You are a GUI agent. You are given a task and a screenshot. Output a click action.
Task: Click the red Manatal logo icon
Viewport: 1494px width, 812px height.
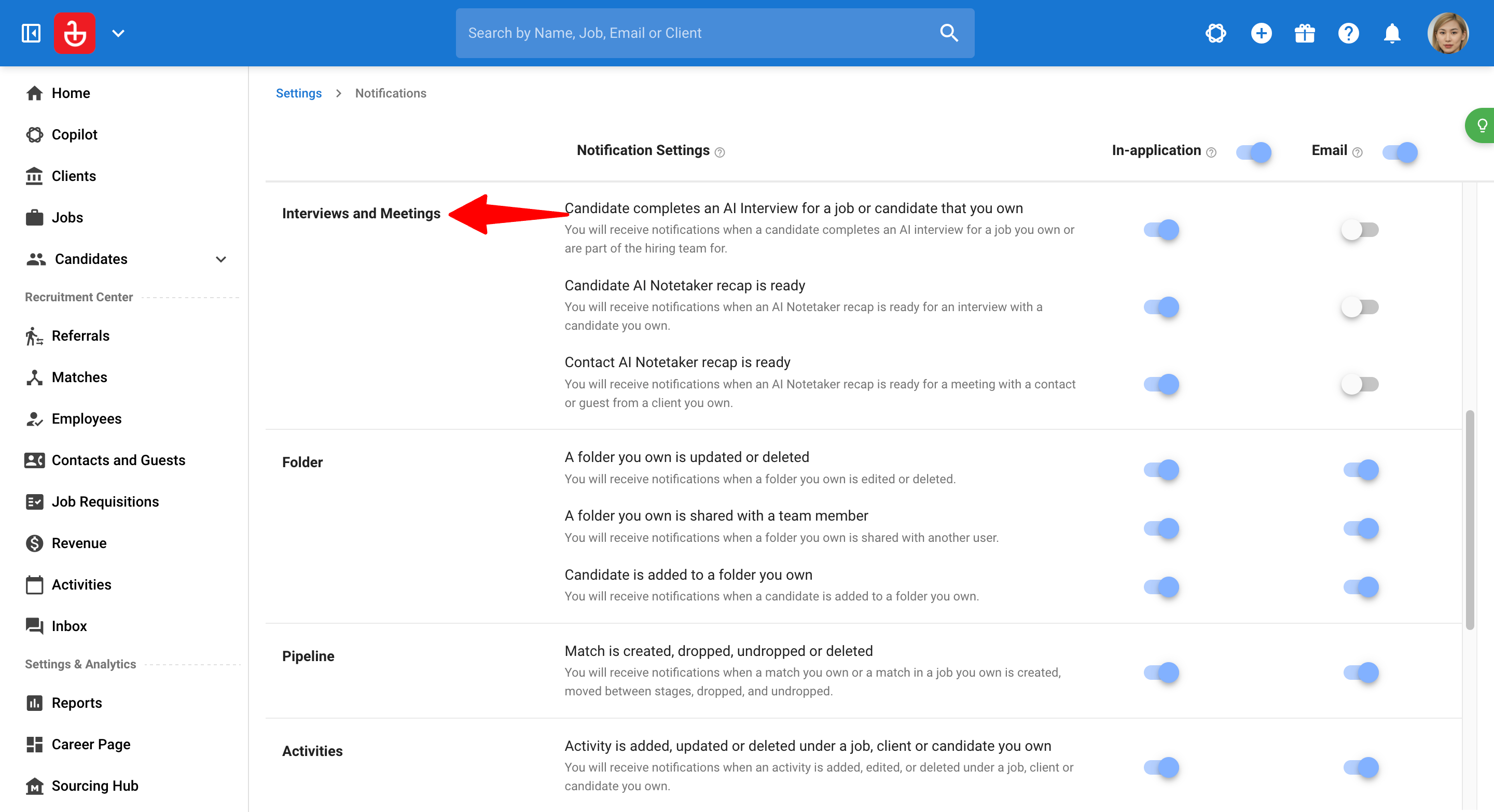pyautogui.click(x=75, y=33)
